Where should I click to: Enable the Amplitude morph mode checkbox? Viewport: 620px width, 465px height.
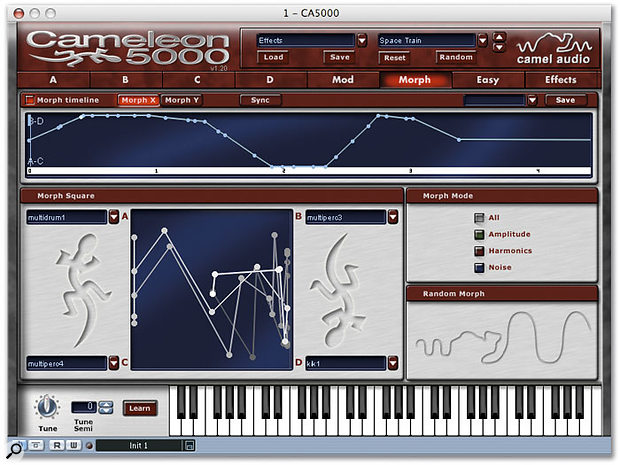[479, 234]
